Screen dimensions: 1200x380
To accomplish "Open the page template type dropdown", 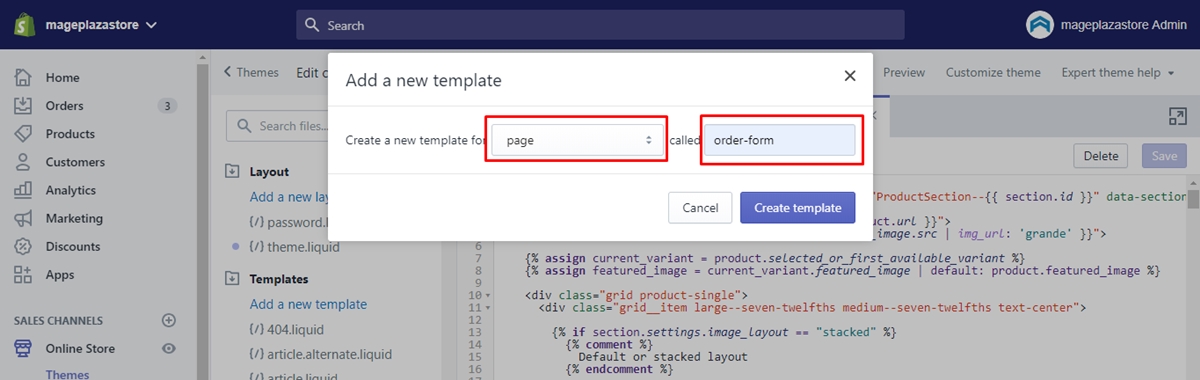I will click(x=579, y=140).
